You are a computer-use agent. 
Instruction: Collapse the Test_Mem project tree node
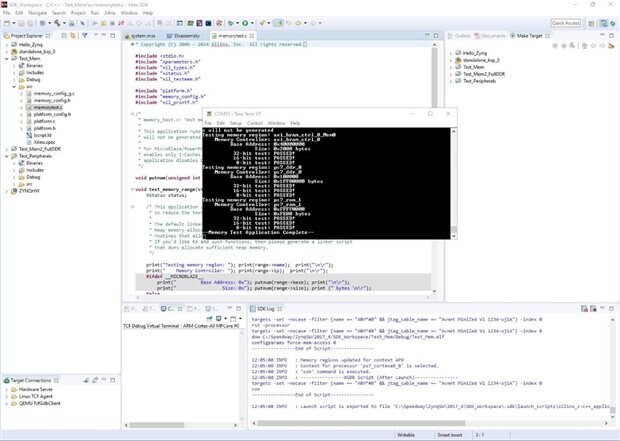click(x=8, y=59)
